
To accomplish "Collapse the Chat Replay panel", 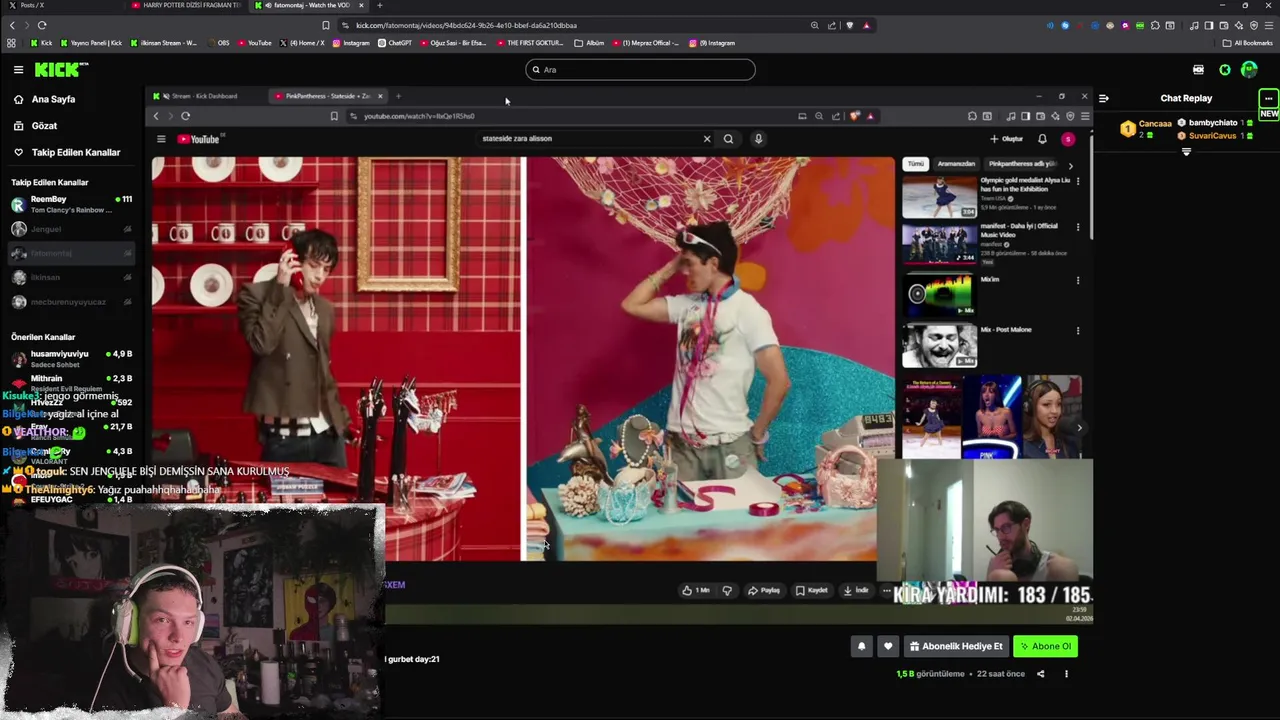I will click(1103, 98).
